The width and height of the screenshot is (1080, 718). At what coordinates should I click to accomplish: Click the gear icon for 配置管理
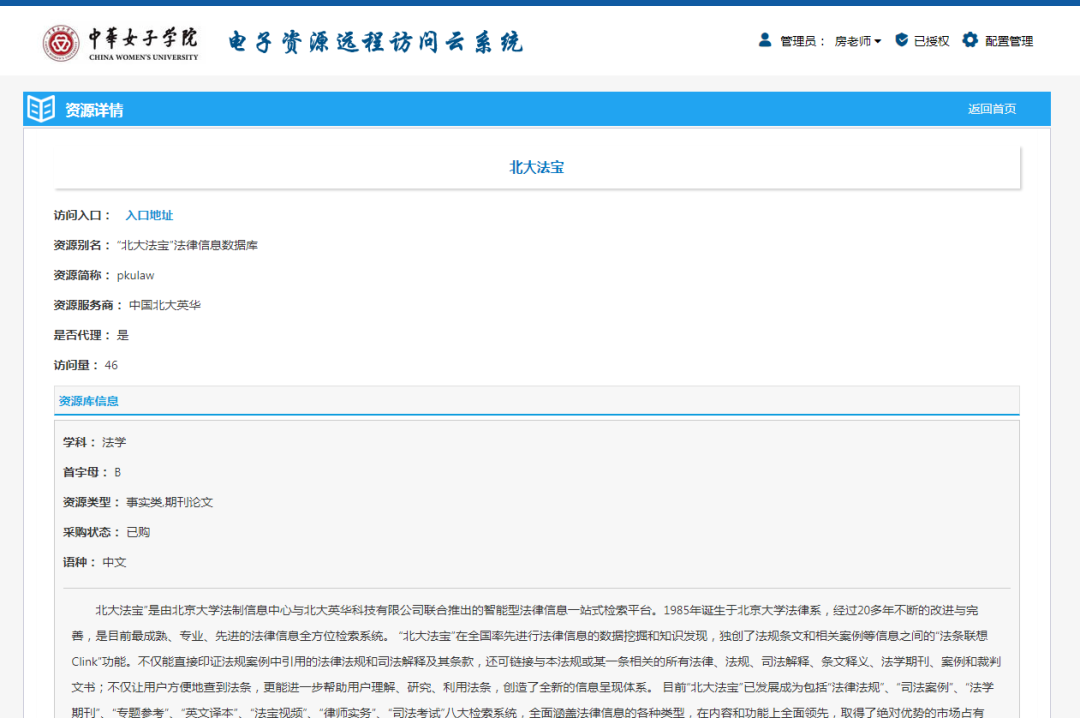[969, 41]
